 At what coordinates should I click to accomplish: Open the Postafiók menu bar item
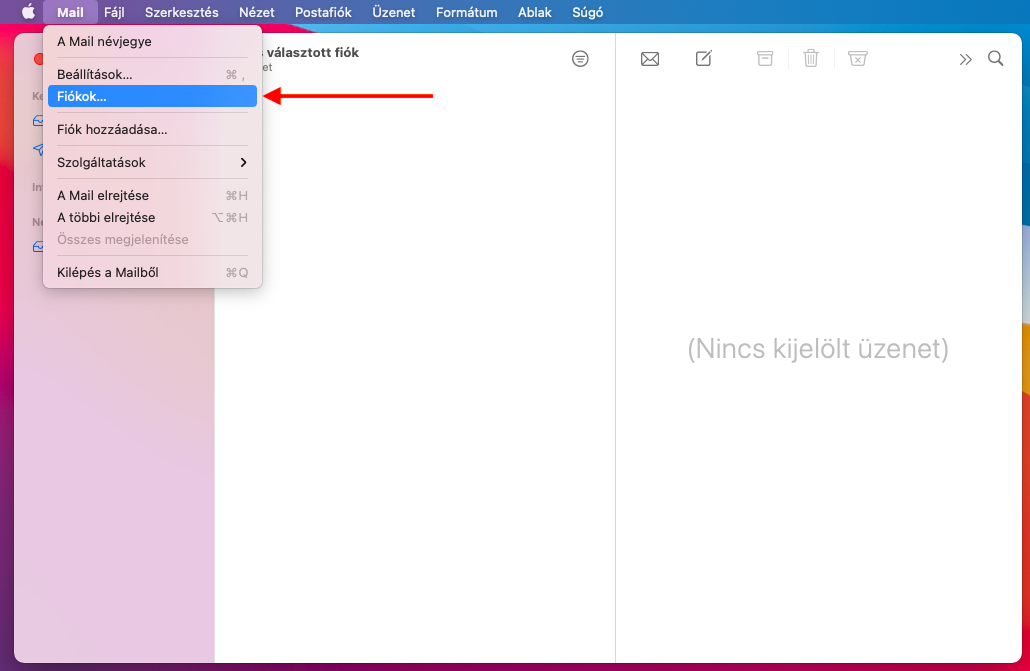(x=323, y=12)
